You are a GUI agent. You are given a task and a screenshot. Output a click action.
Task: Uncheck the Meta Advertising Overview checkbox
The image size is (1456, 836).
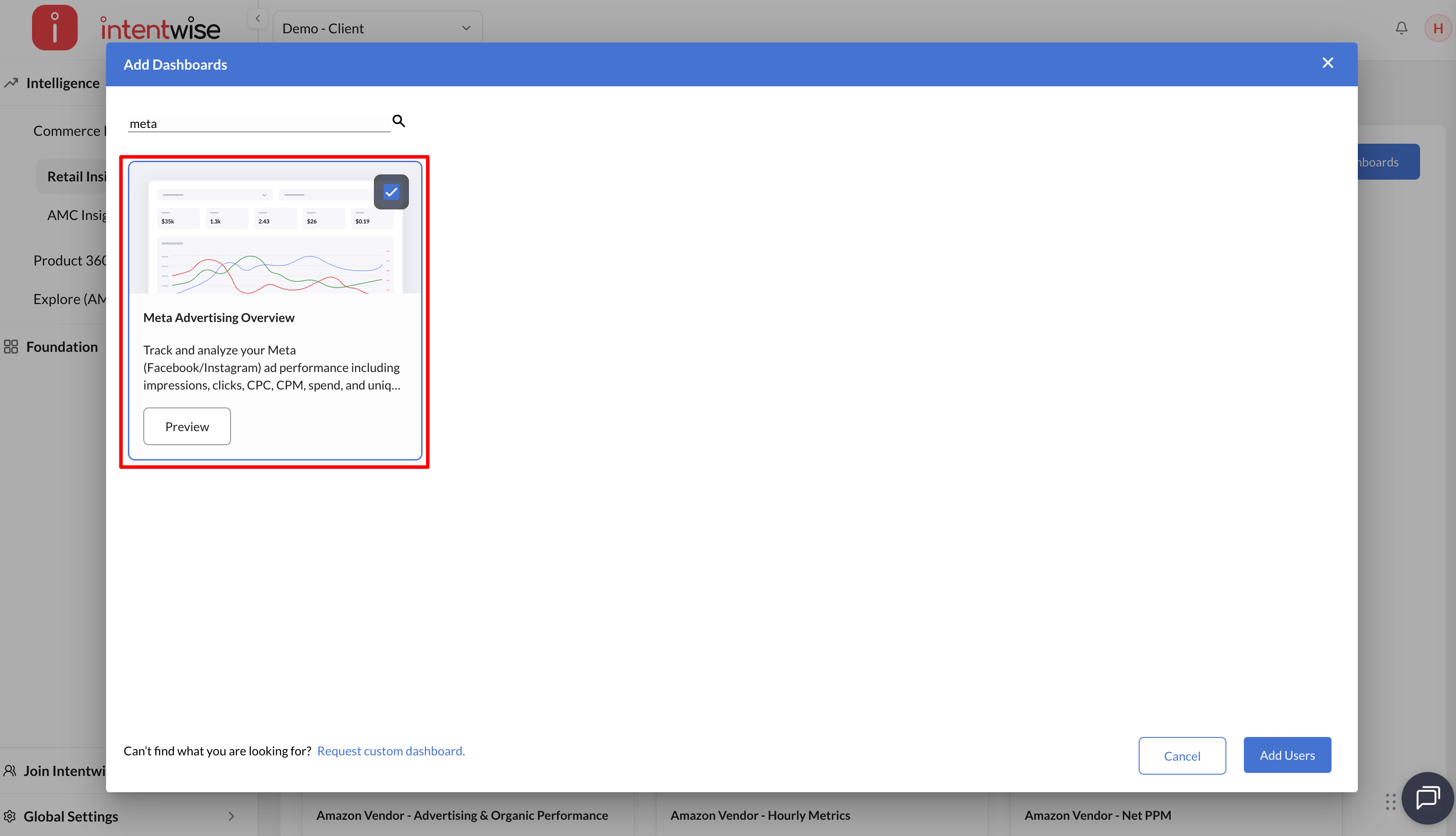point(391,192)
